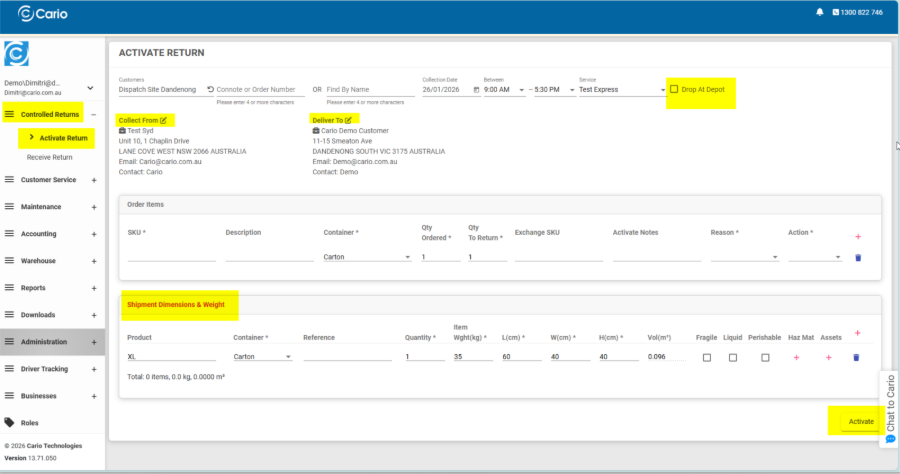
Task: Tick the Fragile checkbox
Action: click(x=707, y=357)
